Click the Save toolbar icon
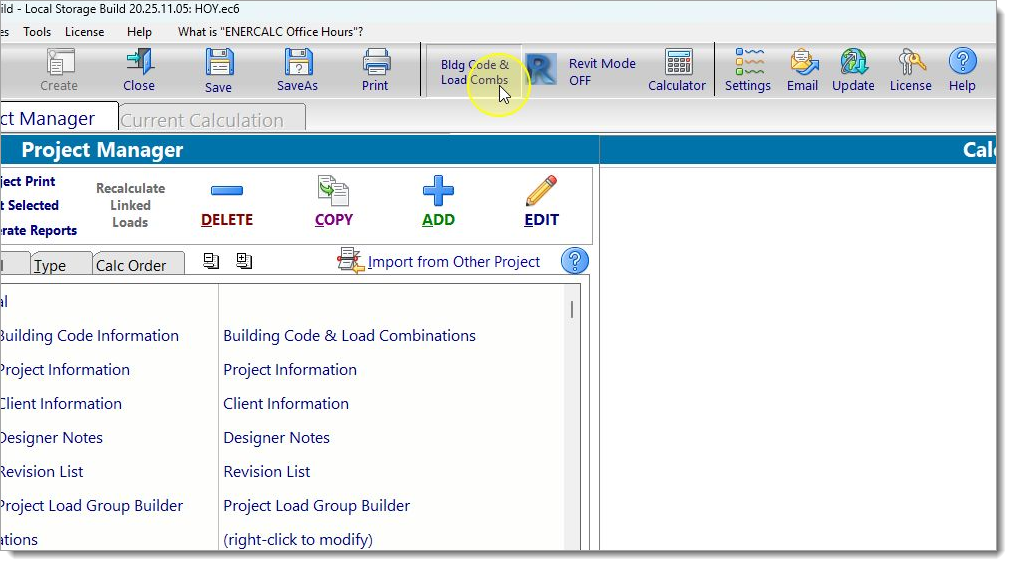Viewport: 1012px width, 566px height. tap(218, 70)
